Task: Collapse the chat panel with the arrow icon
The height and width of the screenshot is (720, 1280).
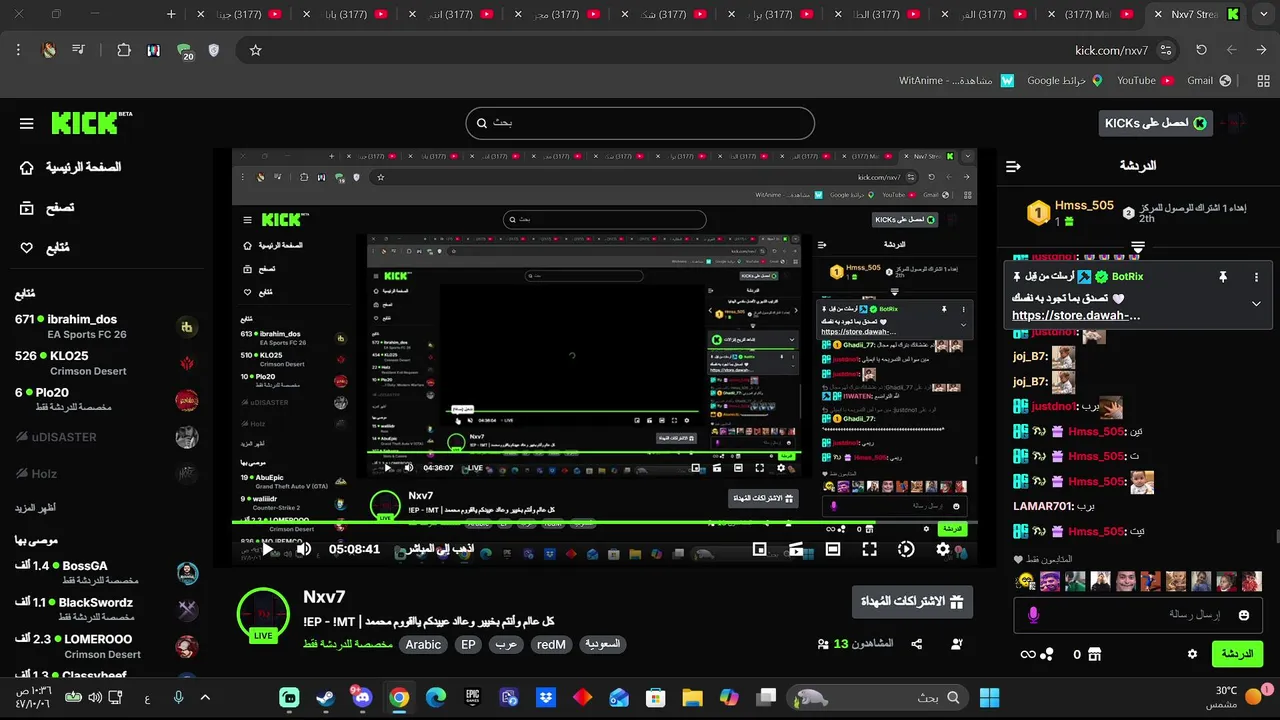Action: tap(1013, 166)
